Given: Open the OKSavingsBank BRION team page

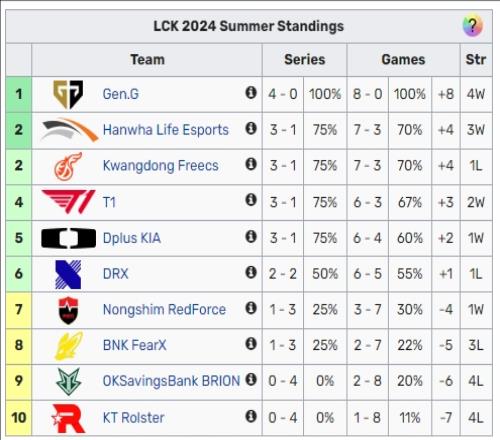Looking at the screenshot, I should coord(171,381).
